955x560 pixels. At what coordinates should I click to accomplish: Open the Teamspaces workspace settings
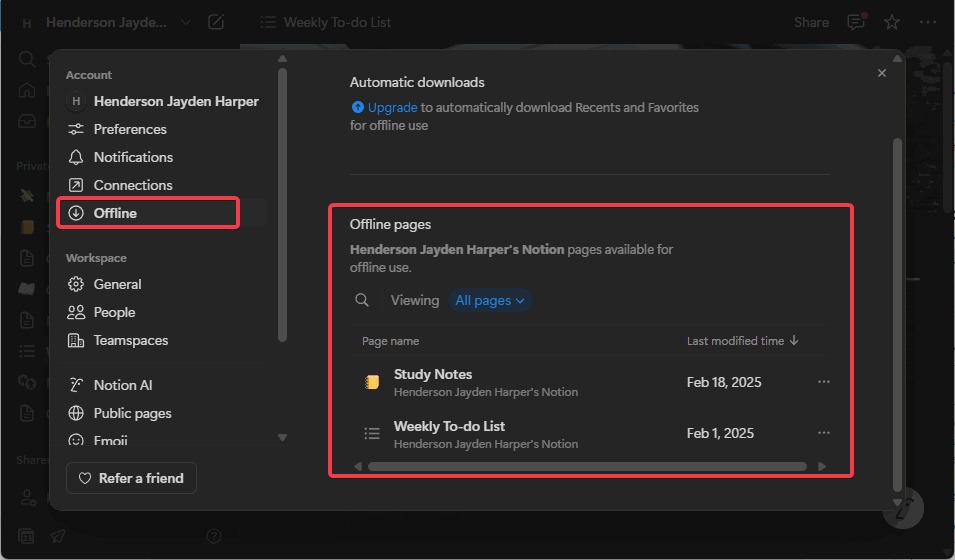(x=130, y=340)
